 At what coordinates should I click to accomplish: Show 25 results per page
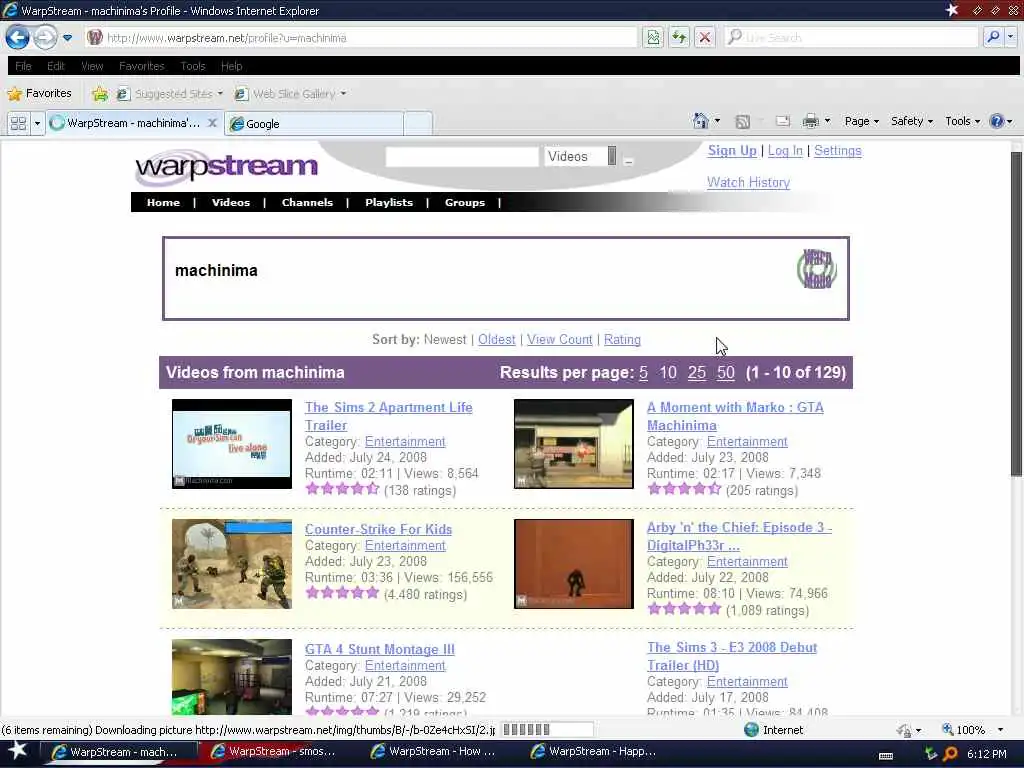point(697,373)
